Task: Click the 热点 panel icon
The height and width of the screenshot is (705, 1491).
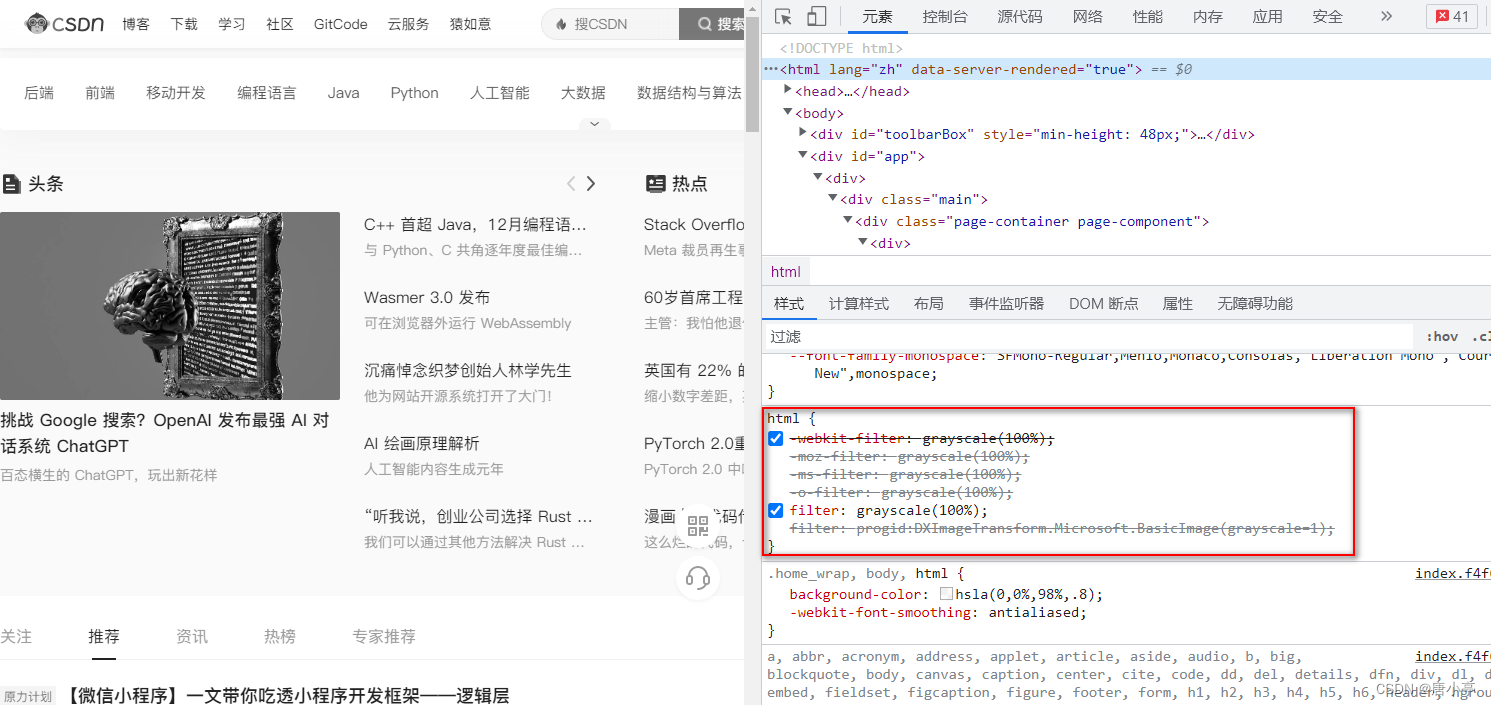Action: tap(655, 183)
